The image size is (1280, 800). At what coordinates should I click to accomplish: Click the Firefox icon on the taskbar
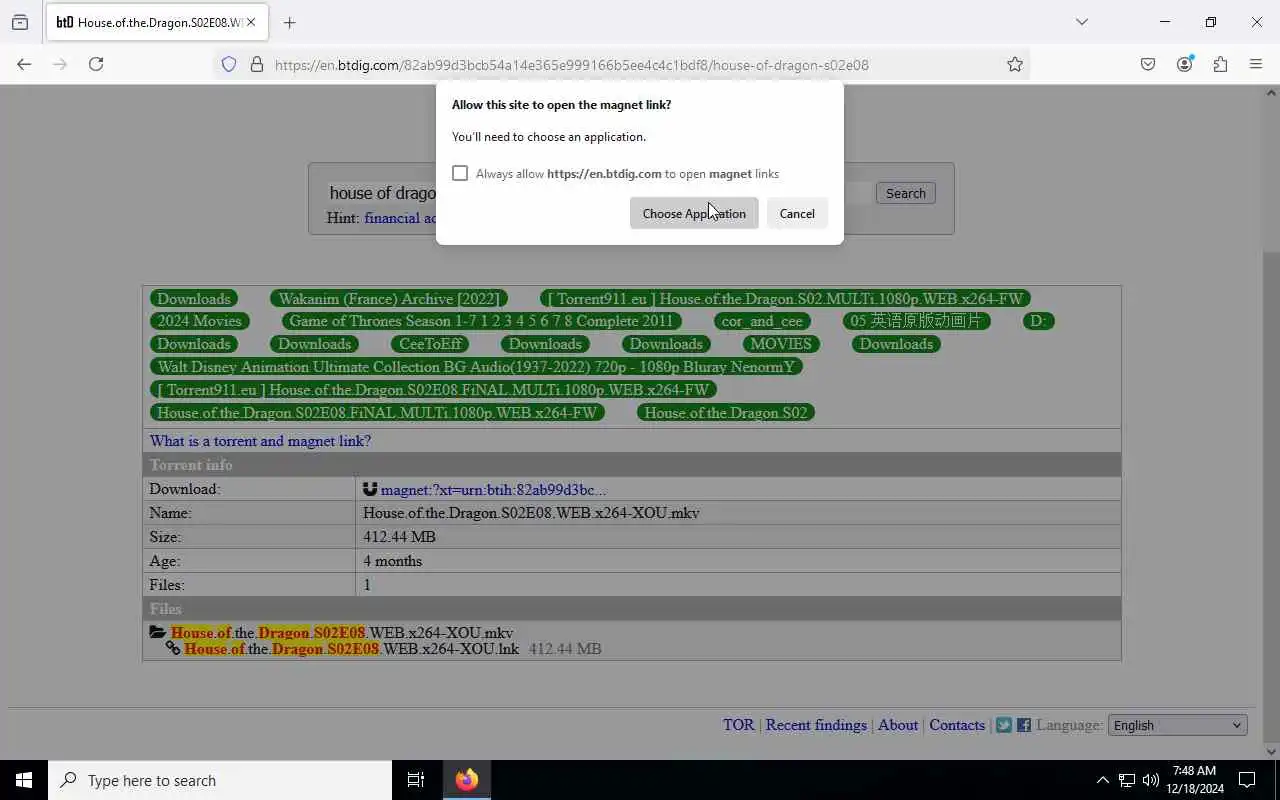click(467, 780)
